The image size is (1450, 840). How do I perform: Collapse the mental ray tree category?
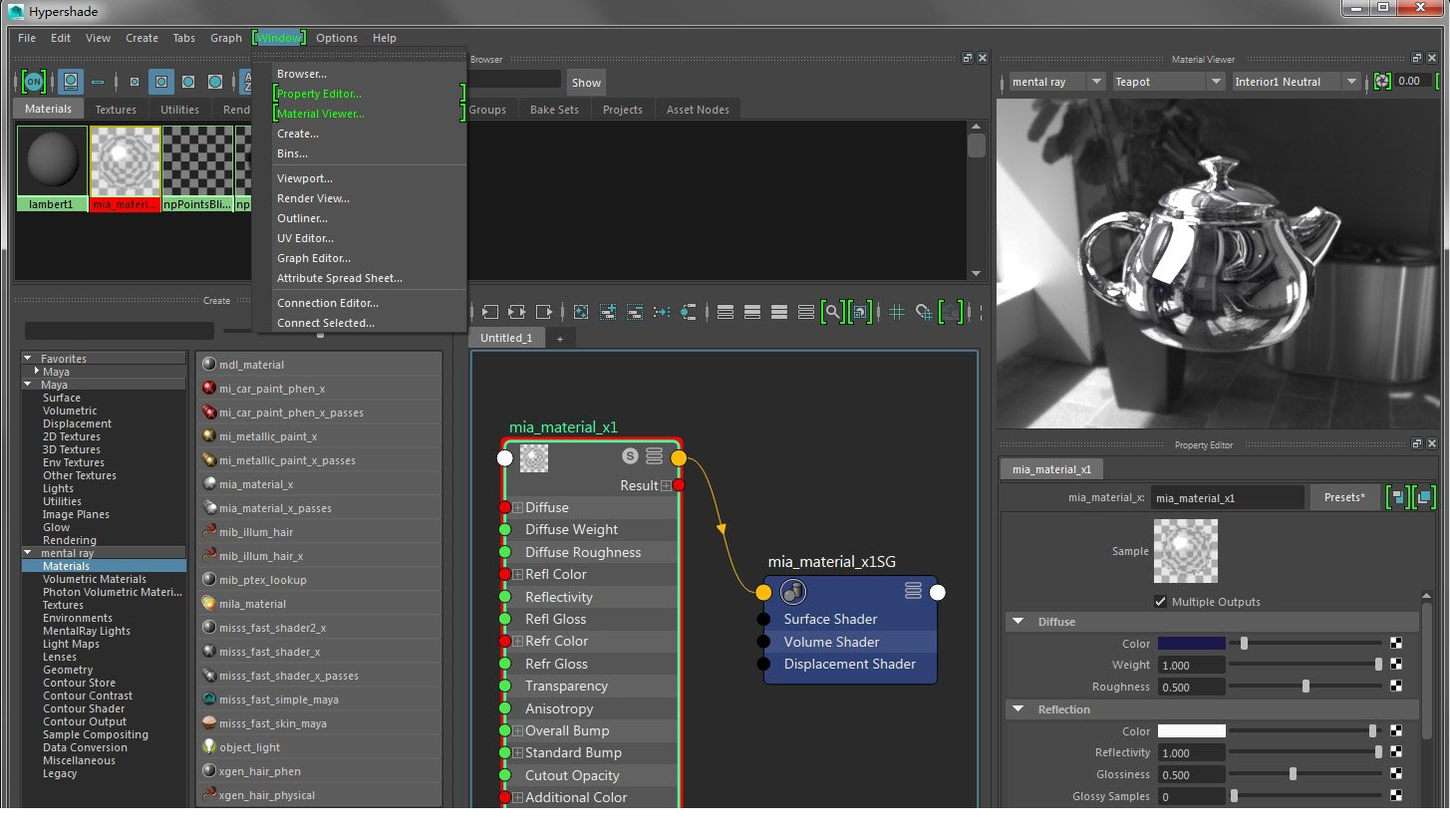pos(29,552)
